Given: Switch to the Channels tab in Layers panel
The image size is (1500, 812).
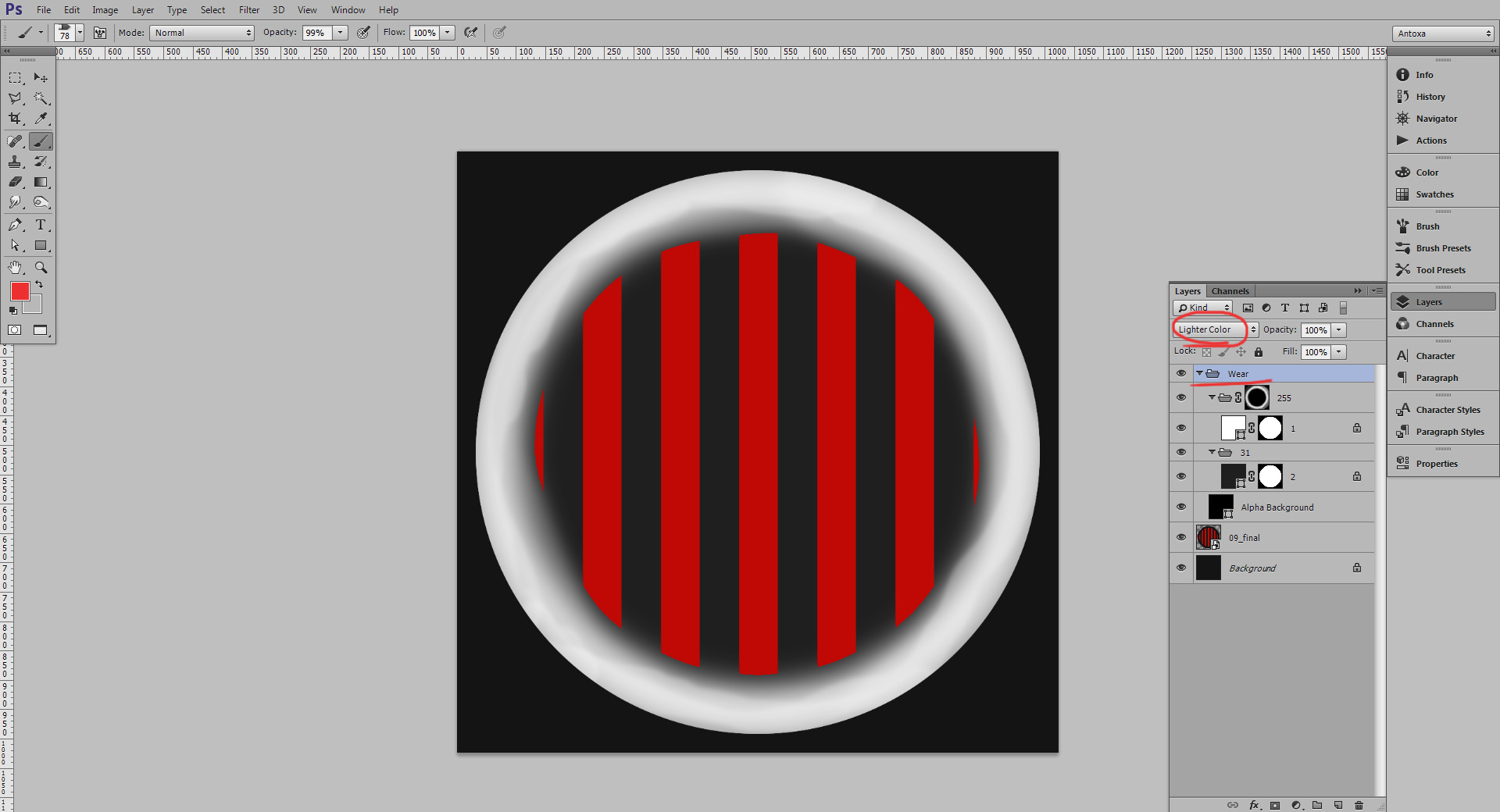Looking at the screenshot, I should pyautogui.click(x=1230, y=291).
